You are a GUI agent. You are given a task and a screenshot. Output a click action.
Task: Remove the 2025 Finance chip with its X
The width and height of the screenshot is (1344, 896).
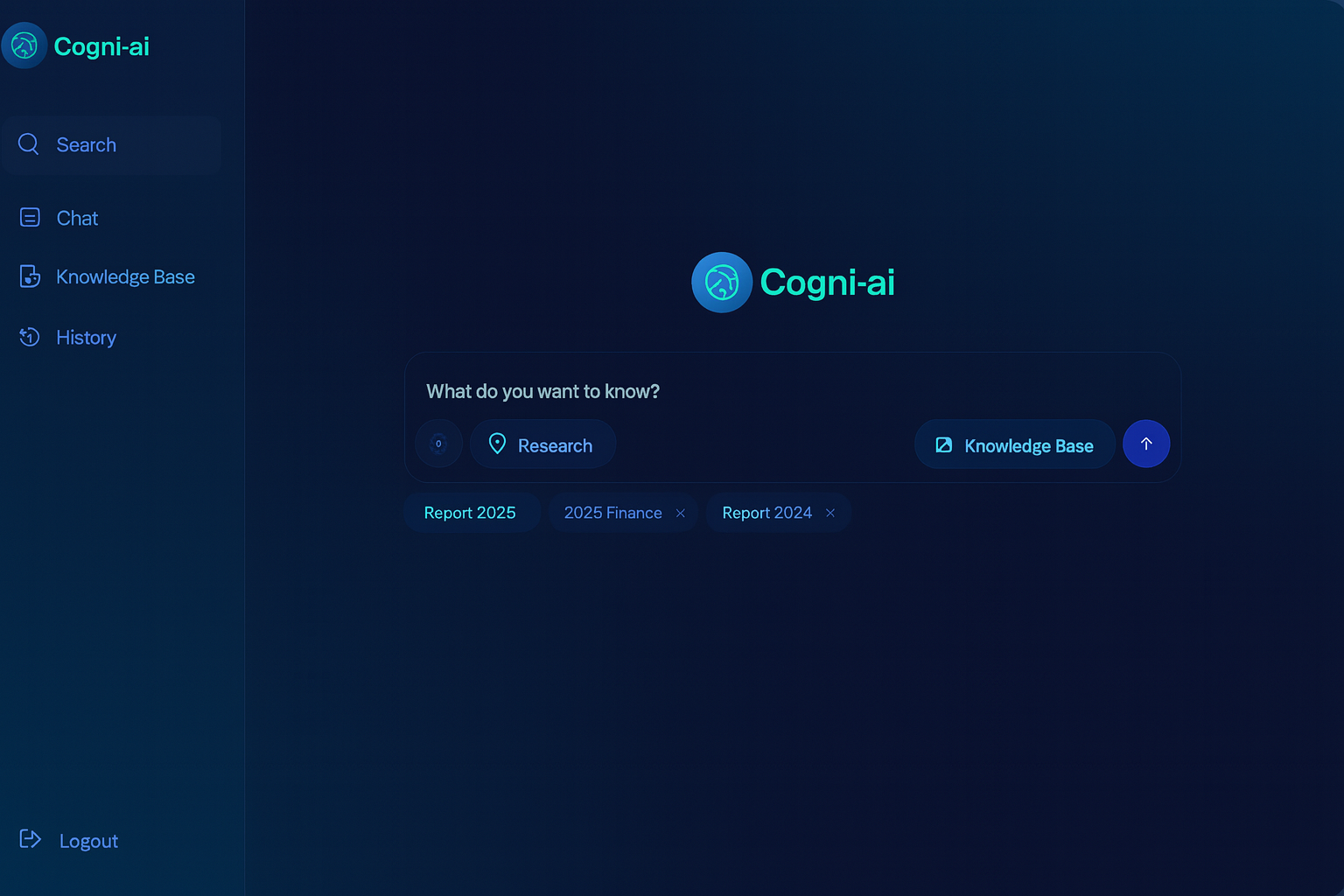681,513
